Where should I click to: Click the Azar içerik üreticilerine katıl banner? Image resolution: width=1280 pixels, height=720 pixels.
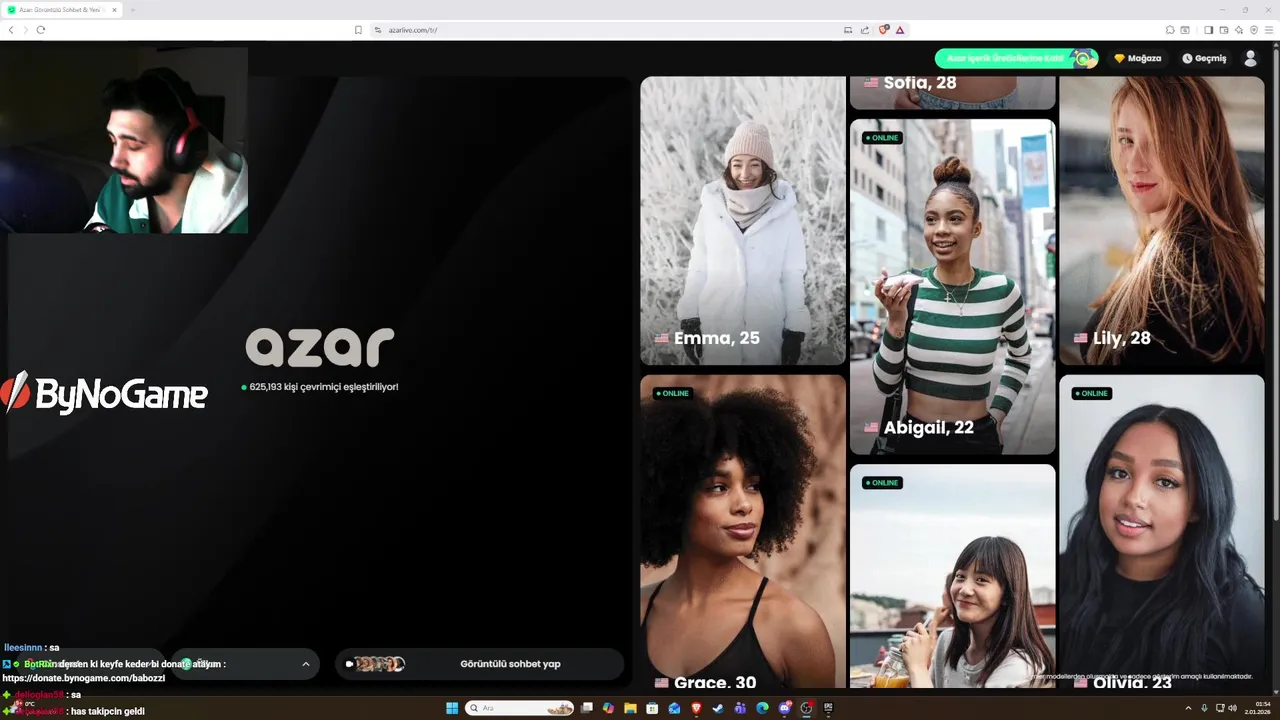tap(1016, 59)
